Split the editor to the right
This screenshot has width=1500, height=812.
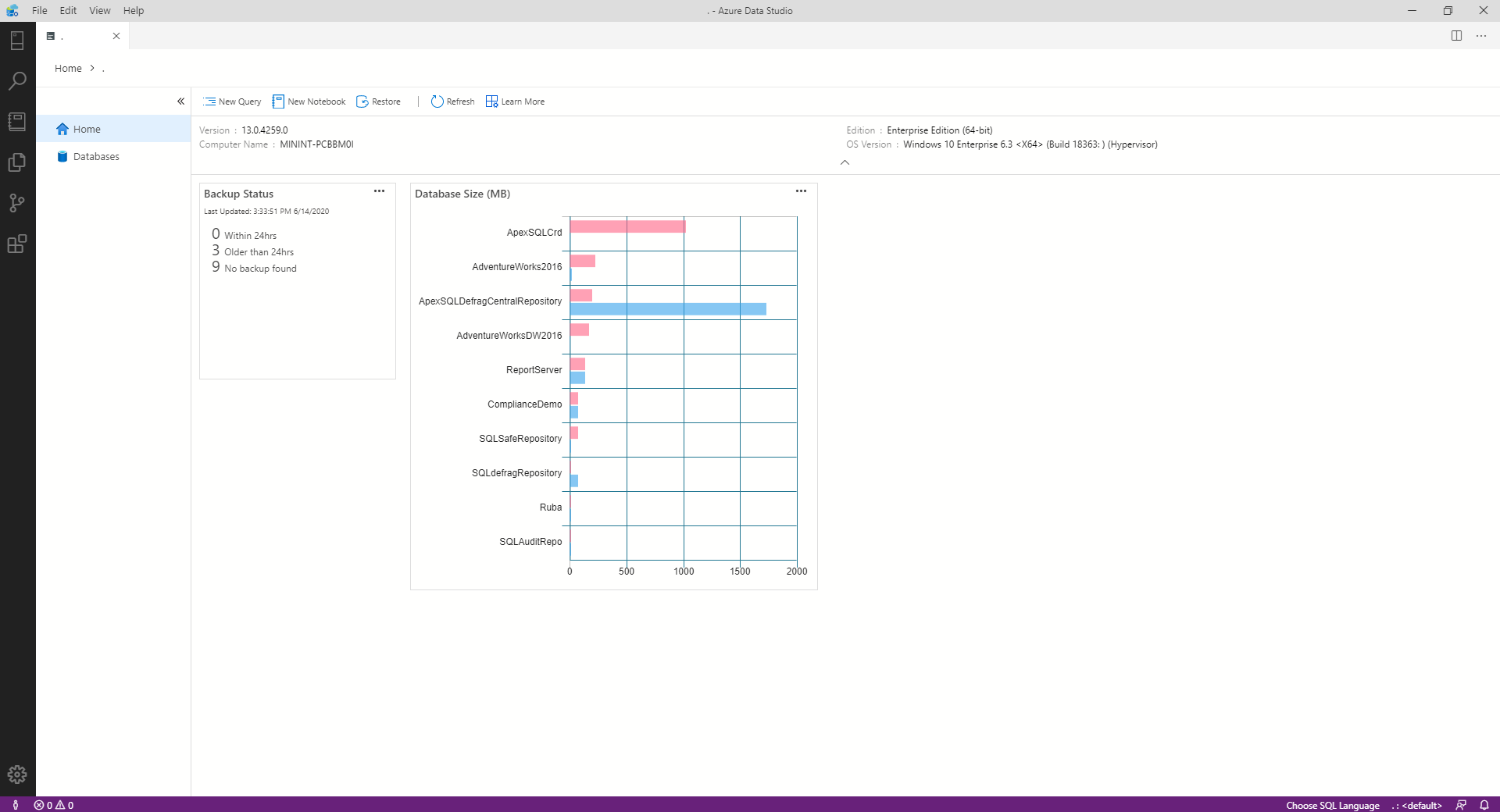click(x=1456, y=36)
